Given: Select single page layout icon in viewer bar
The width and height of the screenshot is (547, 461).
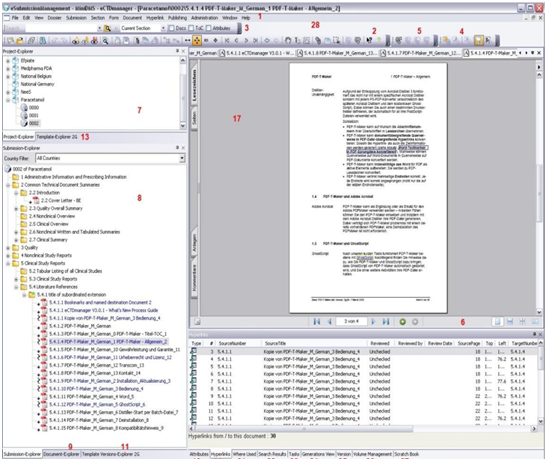Looking at the screenshot, I should pyautogui.click(x=498, y=322).
